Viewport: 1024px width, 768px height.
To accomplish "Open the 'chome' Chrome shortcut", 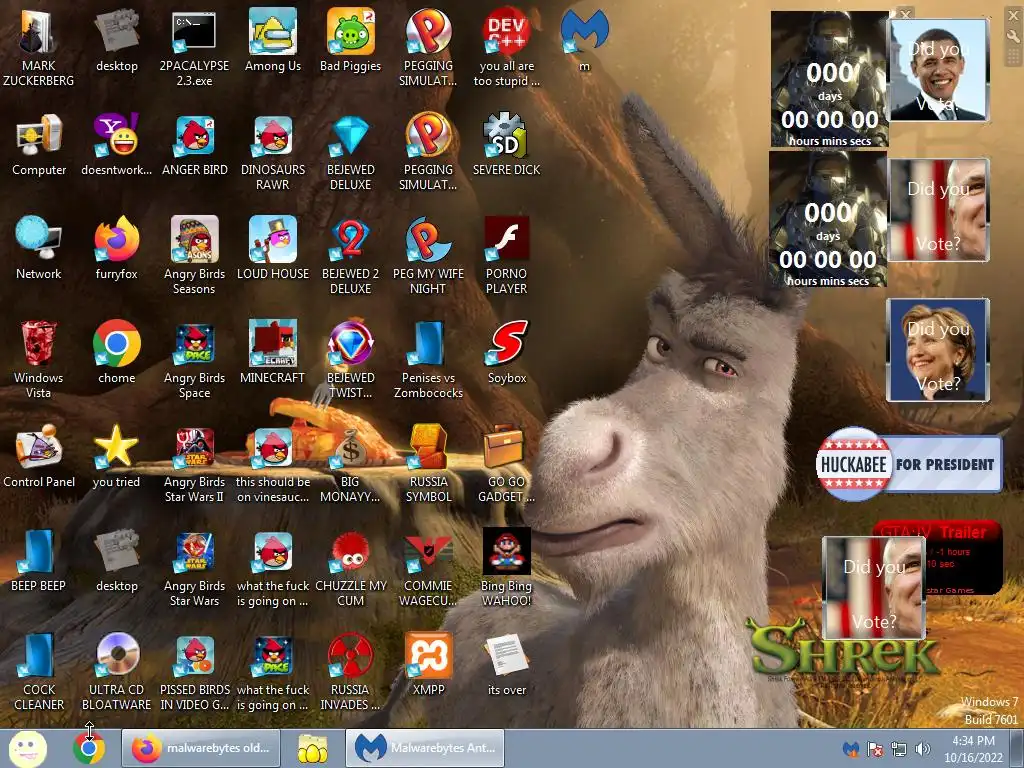I will point(116,352).
